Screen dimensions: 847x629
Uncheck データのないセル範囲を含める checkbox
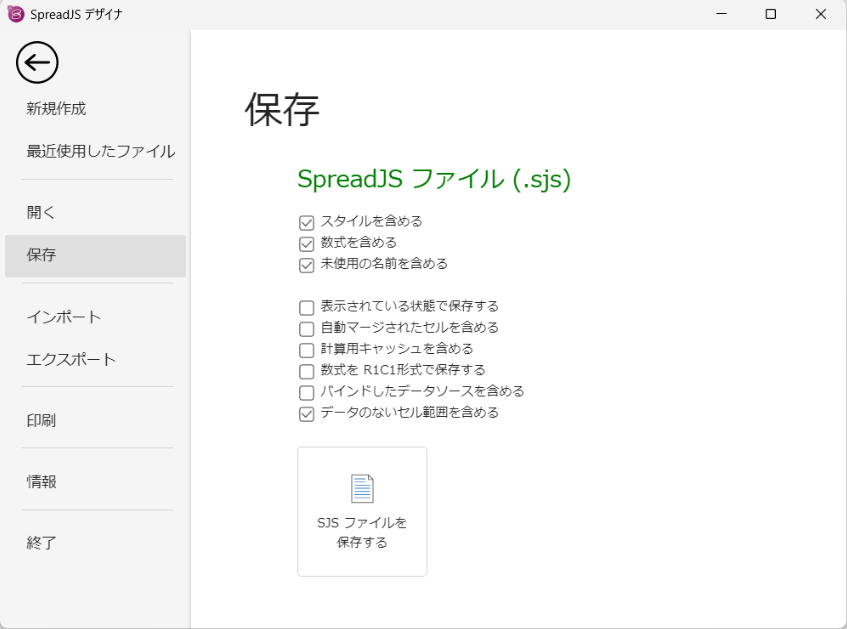[x=306, y=414]
